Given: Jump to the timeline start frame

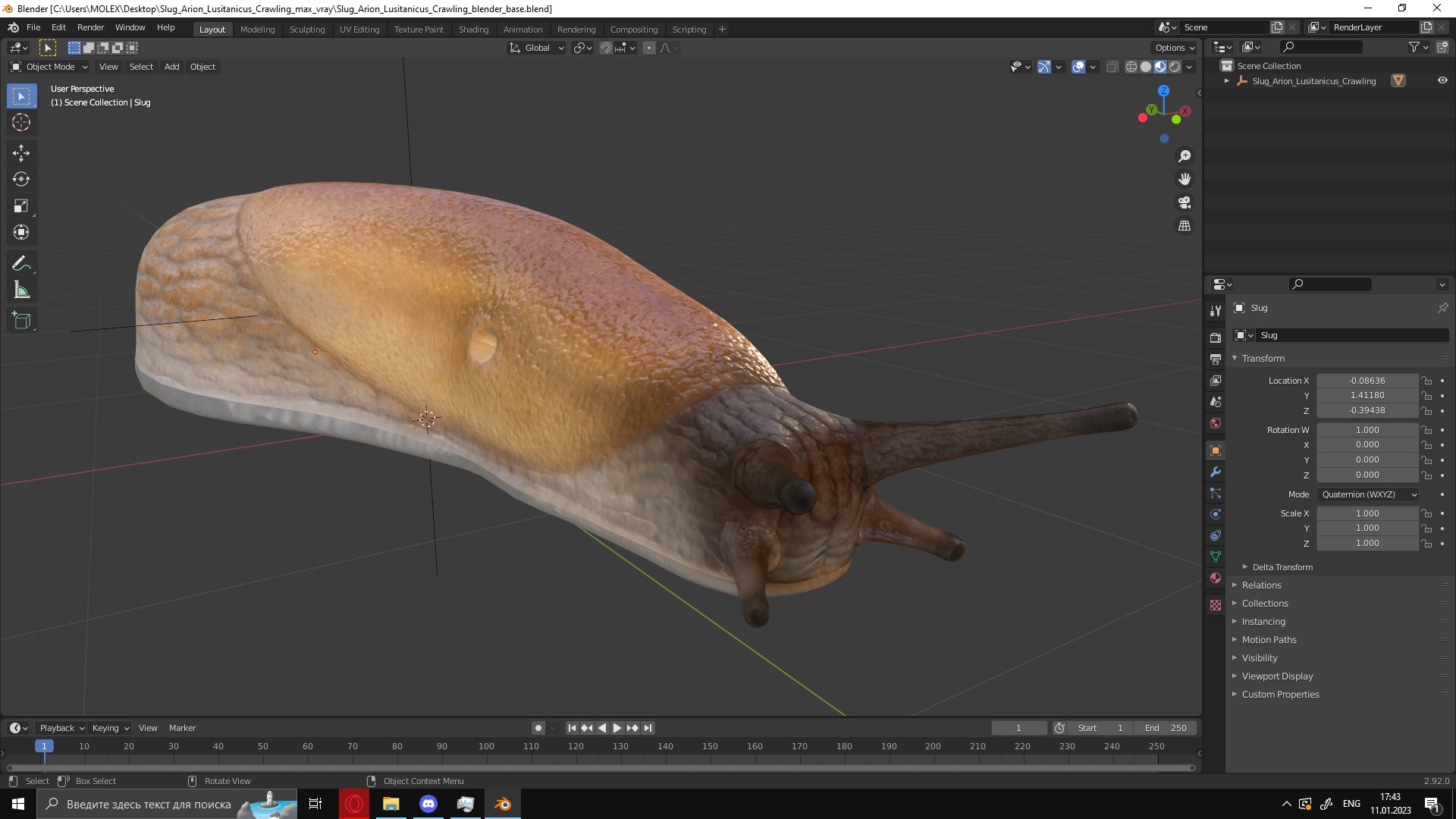Looking at the screenshot, I should [572, 728].
